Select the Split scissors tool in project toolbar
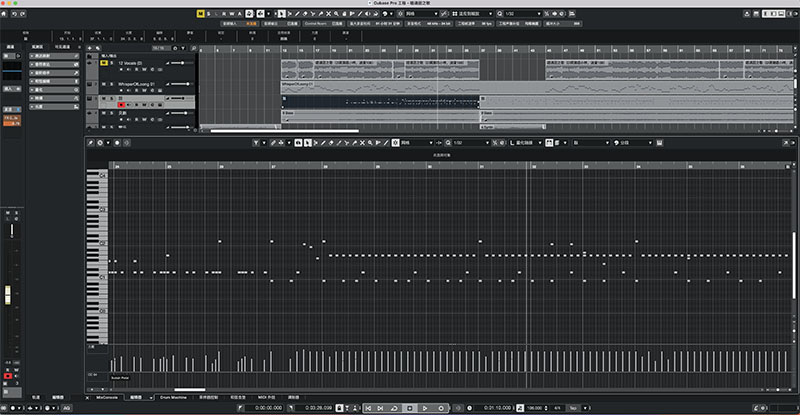800x415 pixels. click(x=313, y=14)
